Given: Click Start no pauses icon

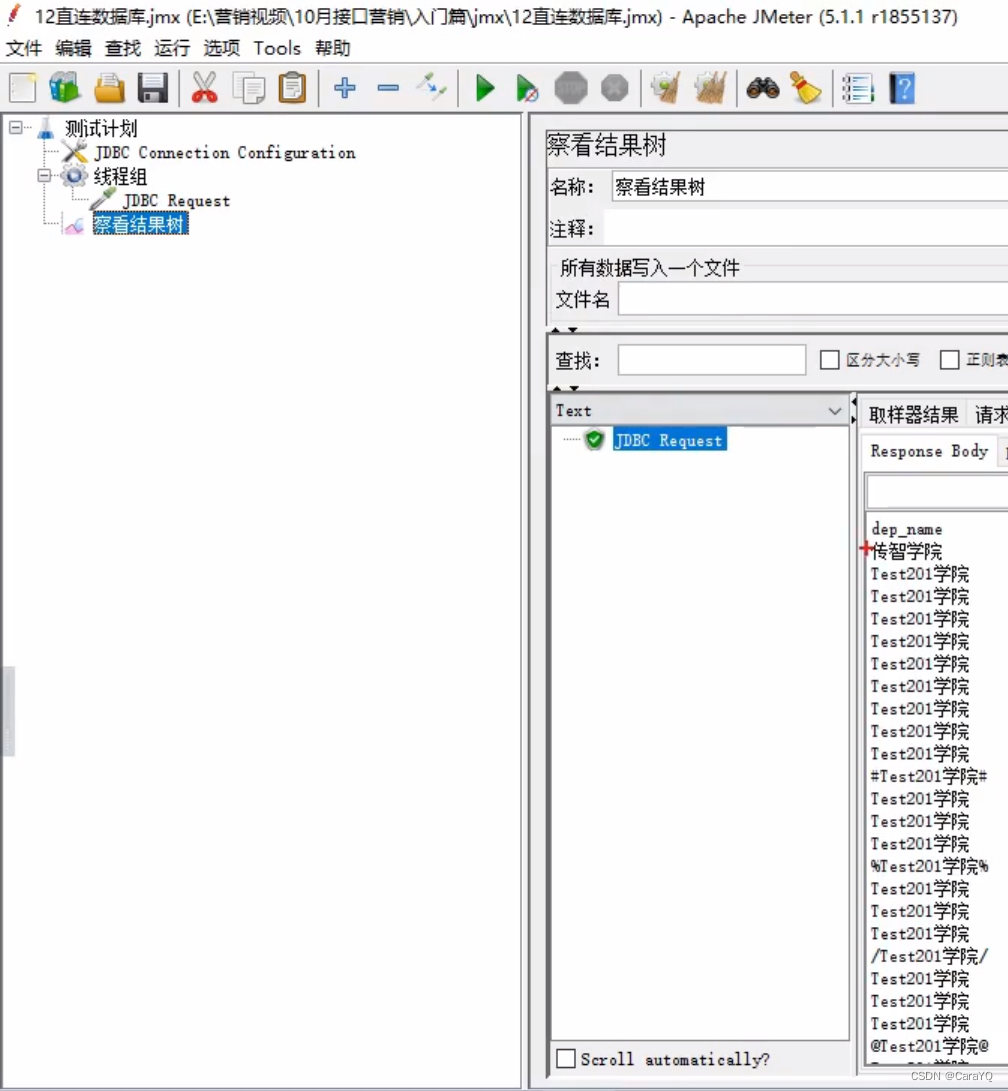Looking at the screenshot, I should click(x=527, y=89).
